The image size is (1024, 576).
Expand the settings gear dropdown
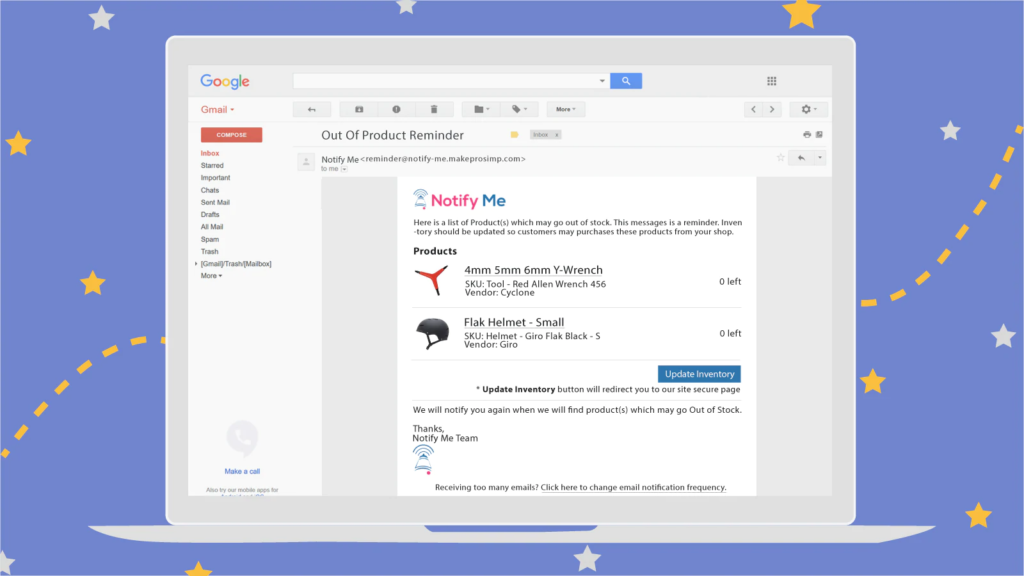pyautogui.click(x=808, y=110)
